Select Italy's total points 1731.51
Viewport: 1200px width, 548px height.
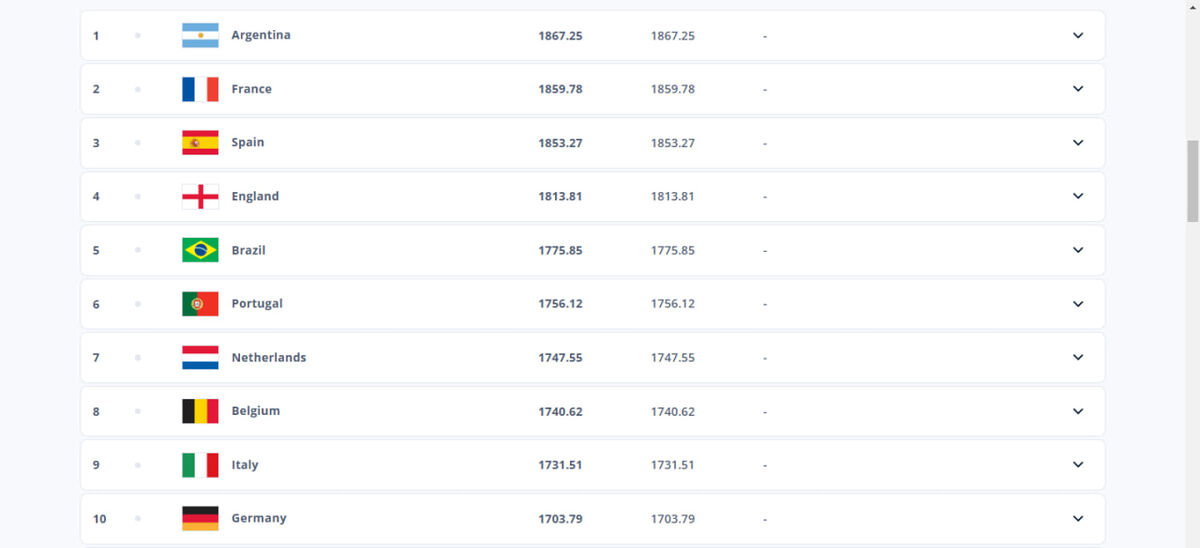(x=560, y=465)
